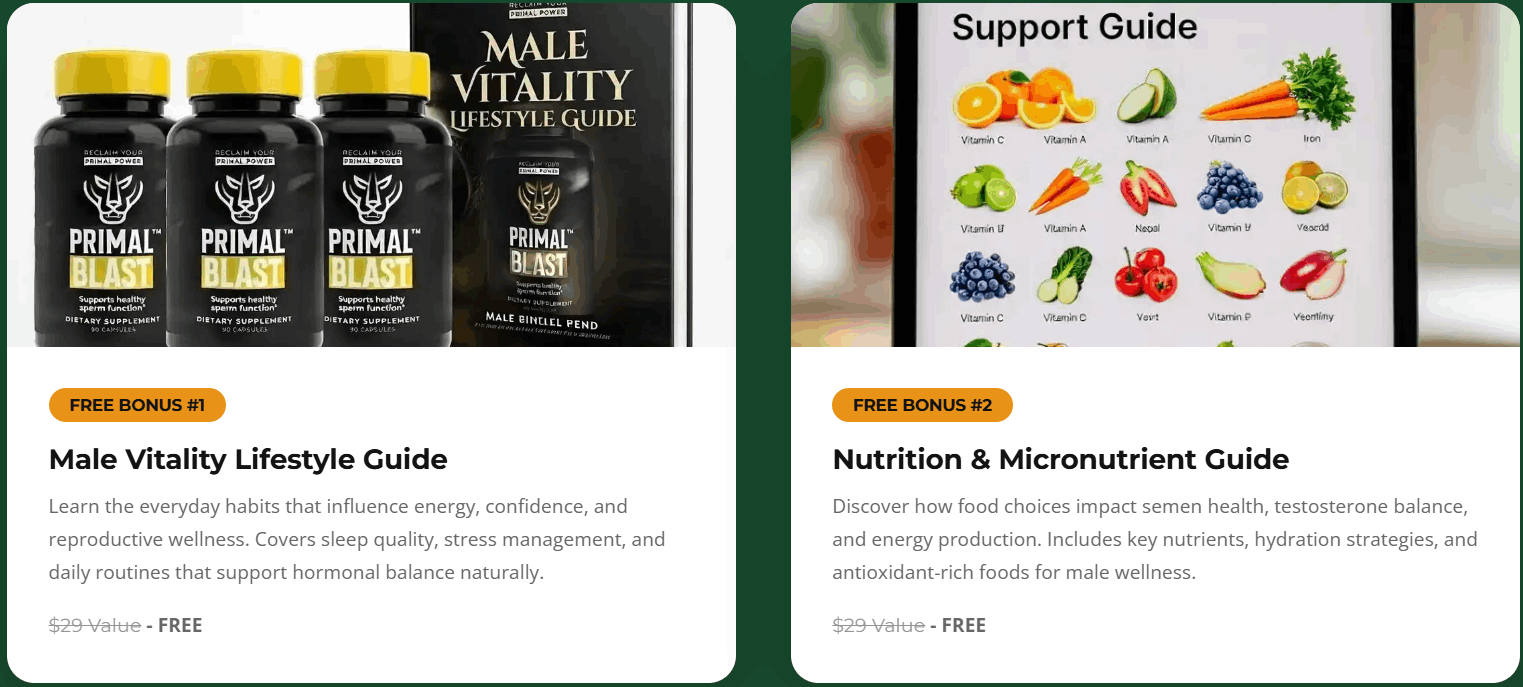This screenshot has height=687, width=1523.
Task: Open the Nutrition & Micronutrient Guide heading
Action: [1060, 459]
